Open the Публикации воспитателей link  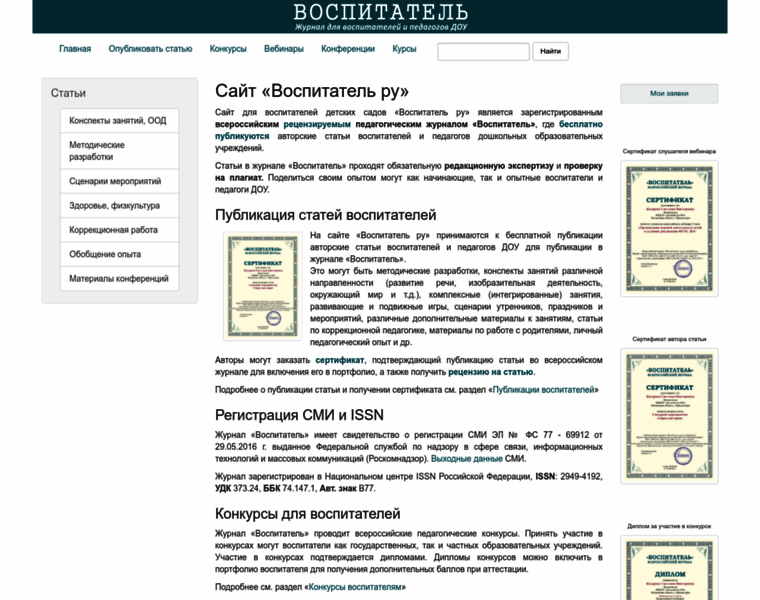(x=543, y=390)
